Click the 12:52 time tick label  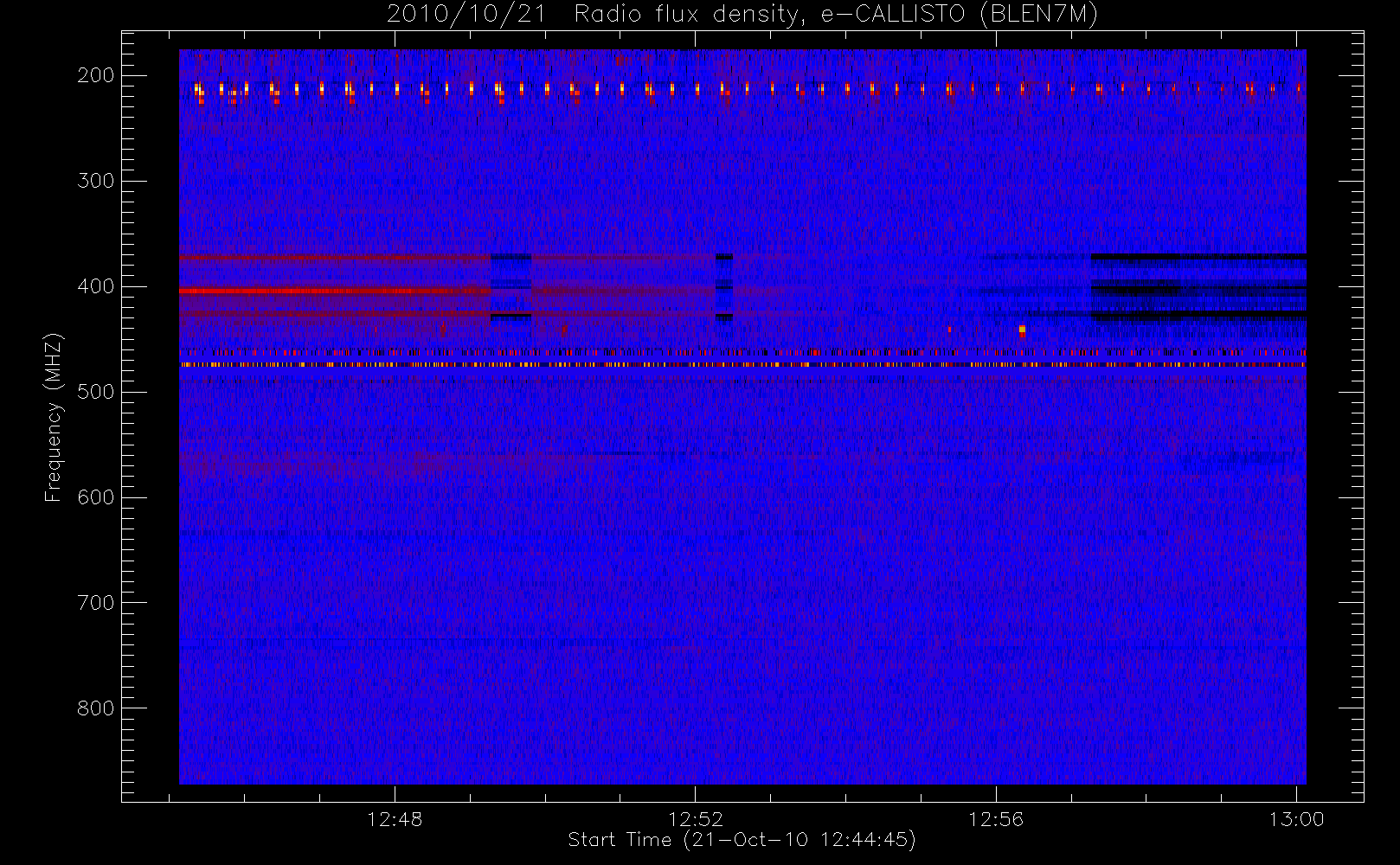pos(696,819)
